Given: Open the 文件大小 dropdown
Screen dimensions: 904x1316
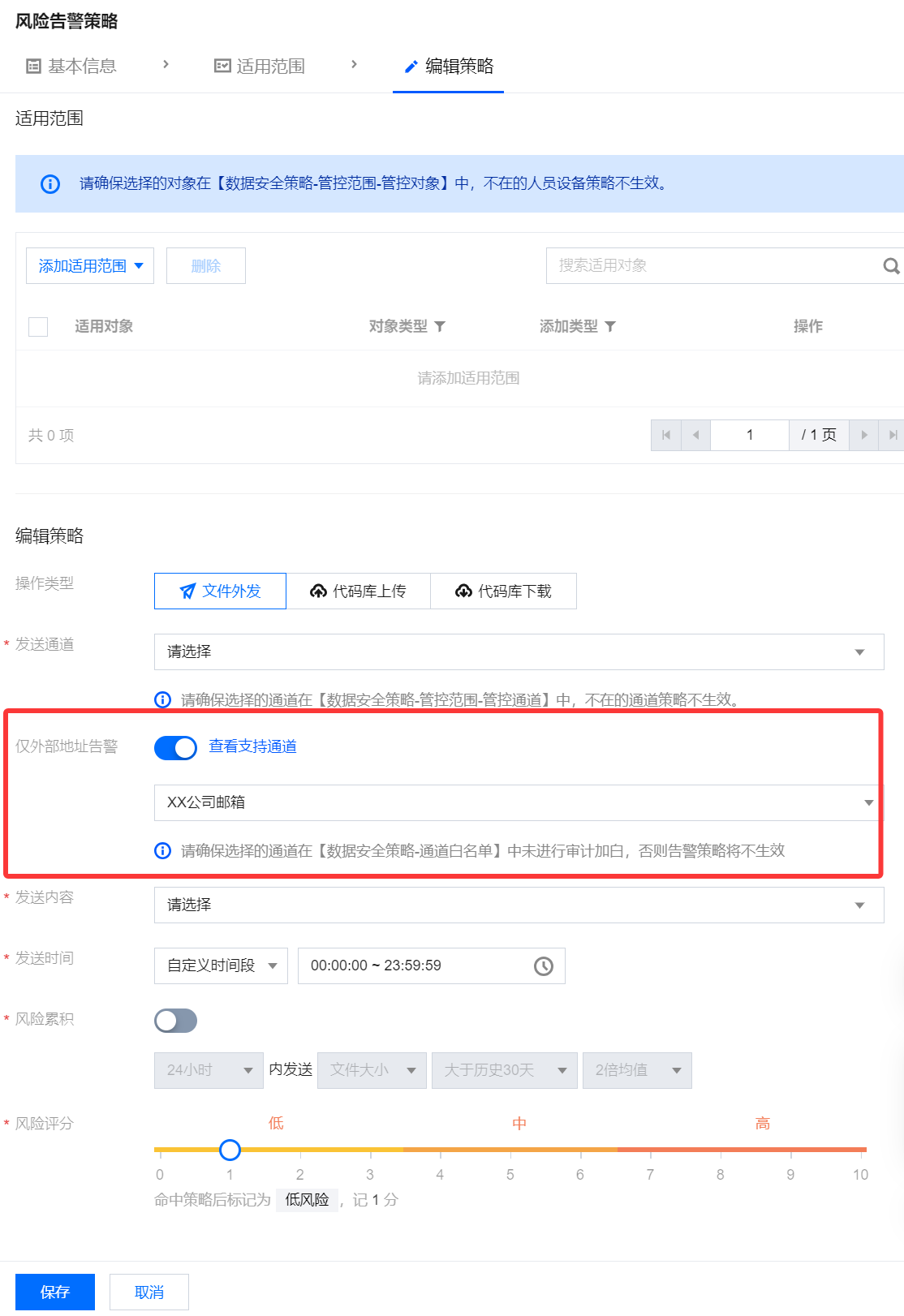Looking at the screenshot, I should (372, 1070).
